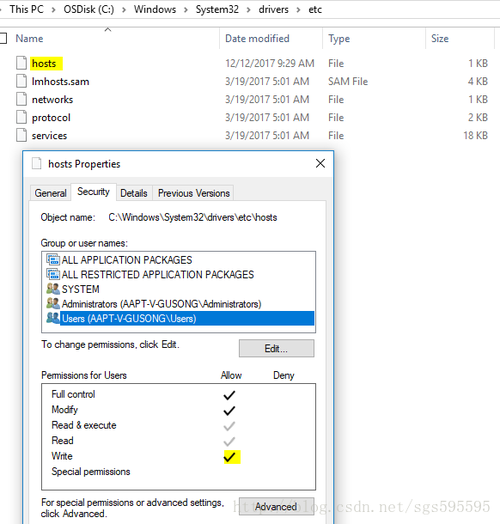Expand the chevron after System32 breadcrumb

(248, 10)
